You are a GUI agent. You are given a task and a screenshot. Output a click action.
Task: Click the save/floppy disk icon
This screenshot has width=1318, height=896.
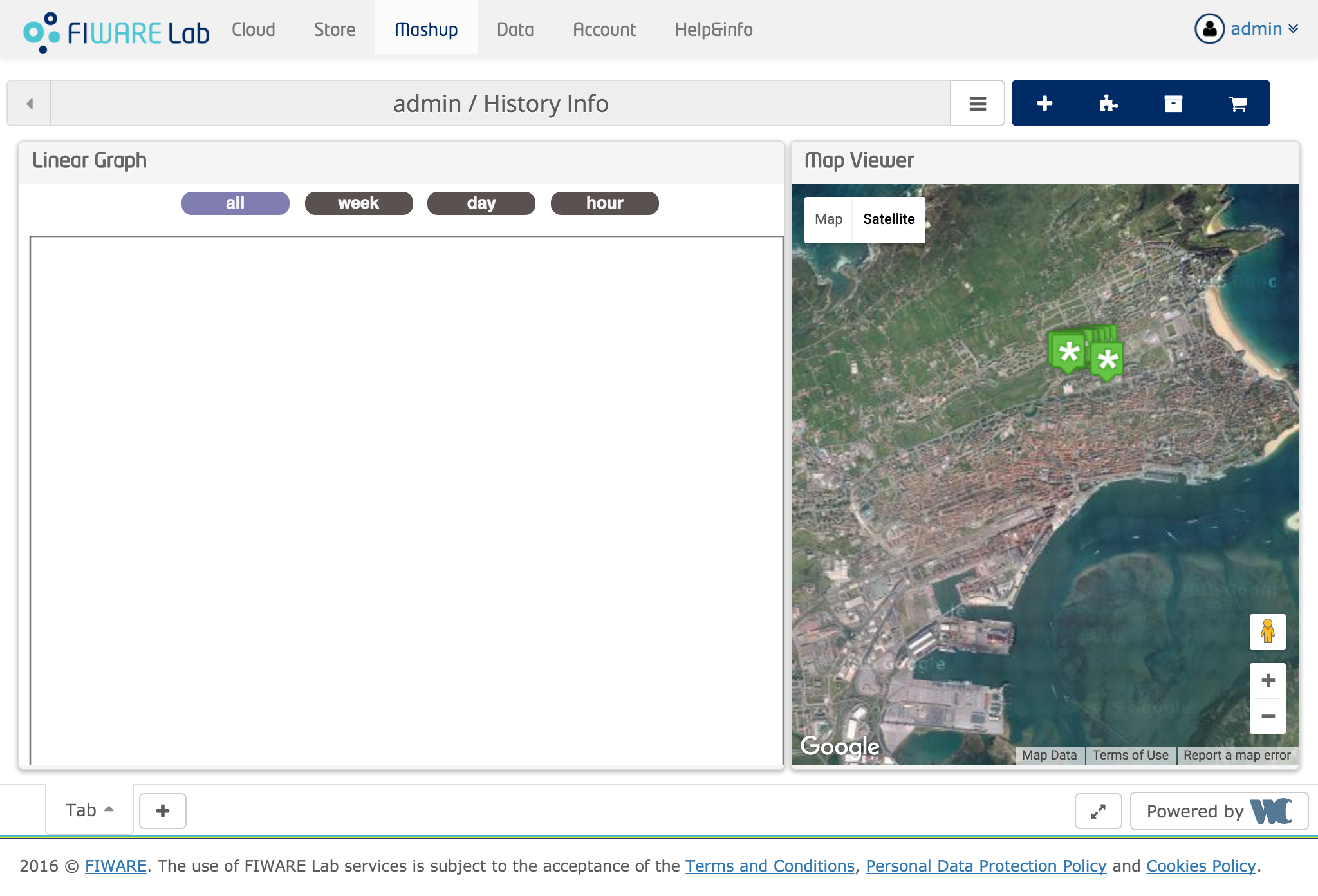coord(1172,103)
